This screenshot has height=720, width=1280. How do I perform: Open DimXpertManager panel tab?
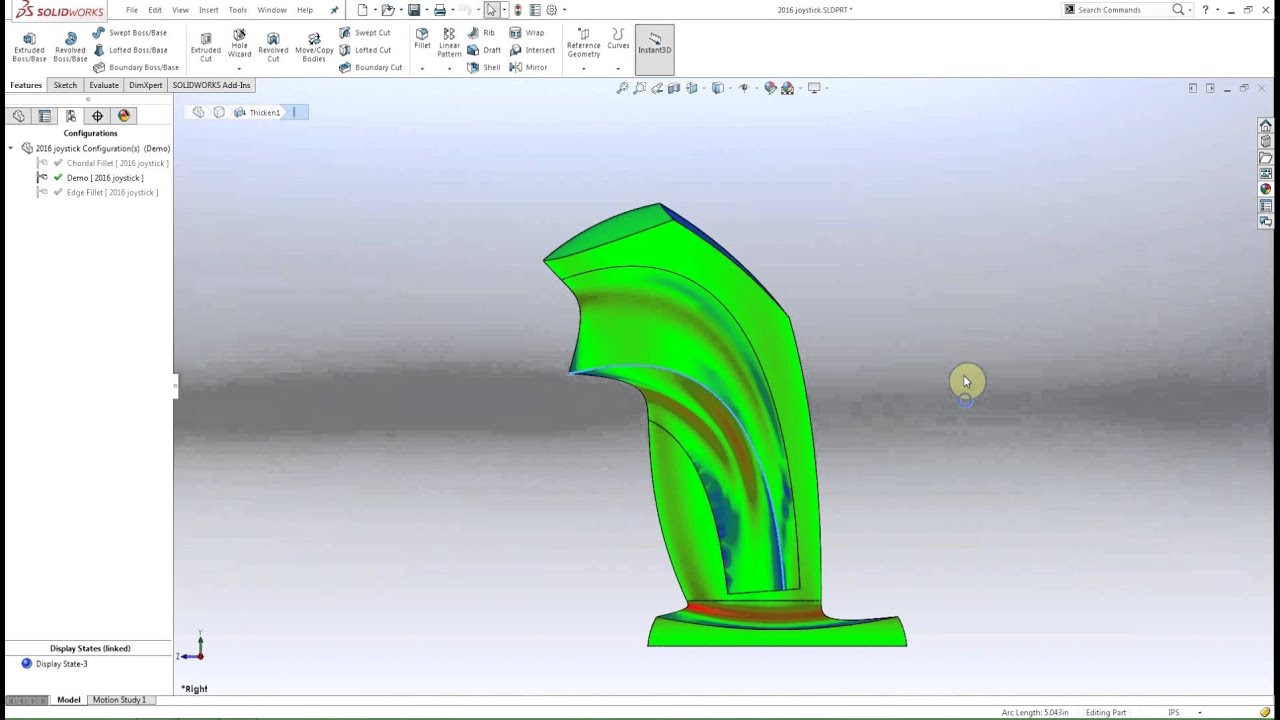(97, 116)
